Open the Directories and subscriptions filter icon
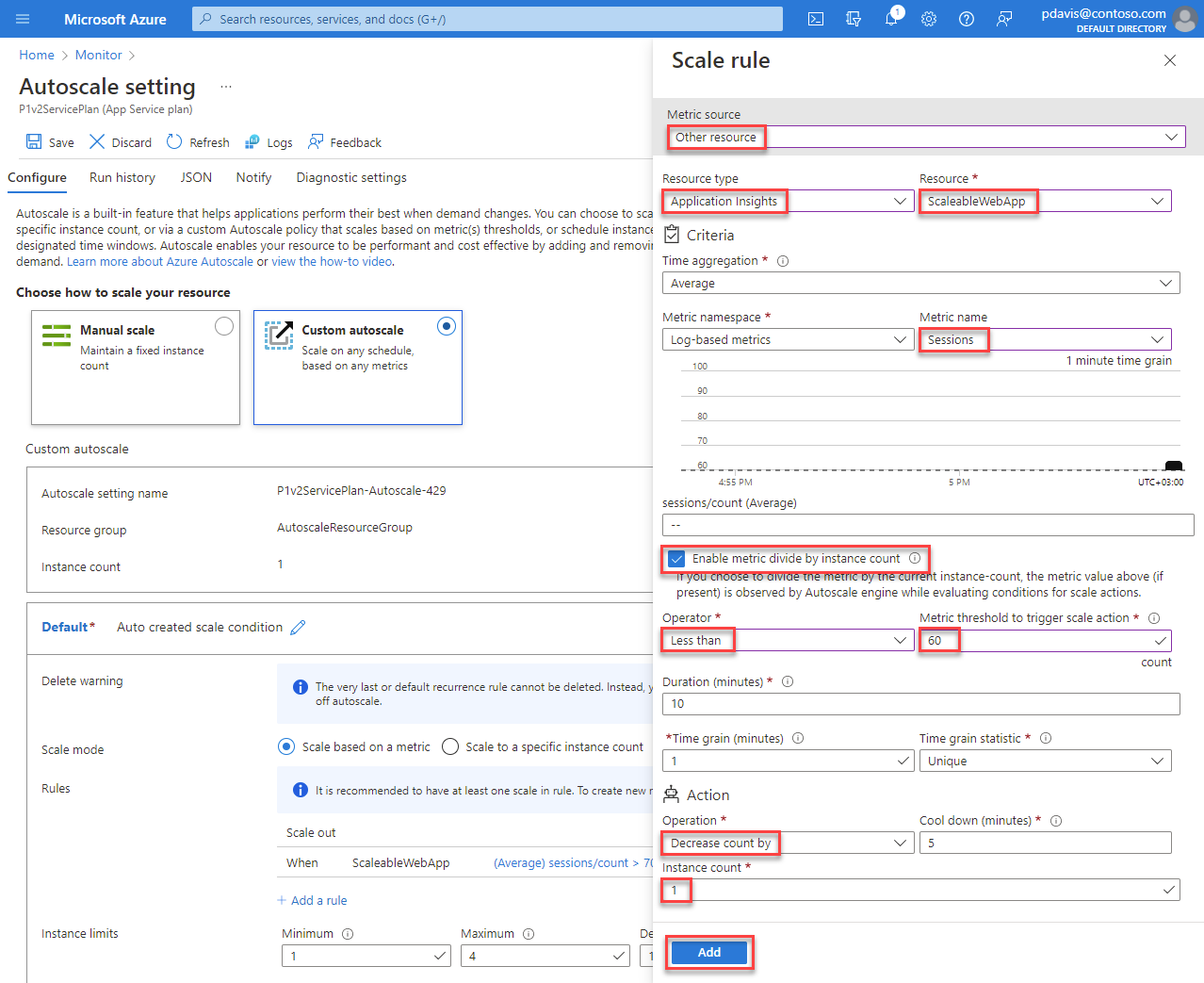This screenshot has height=983, width=1204. click(x=854, y=19)
